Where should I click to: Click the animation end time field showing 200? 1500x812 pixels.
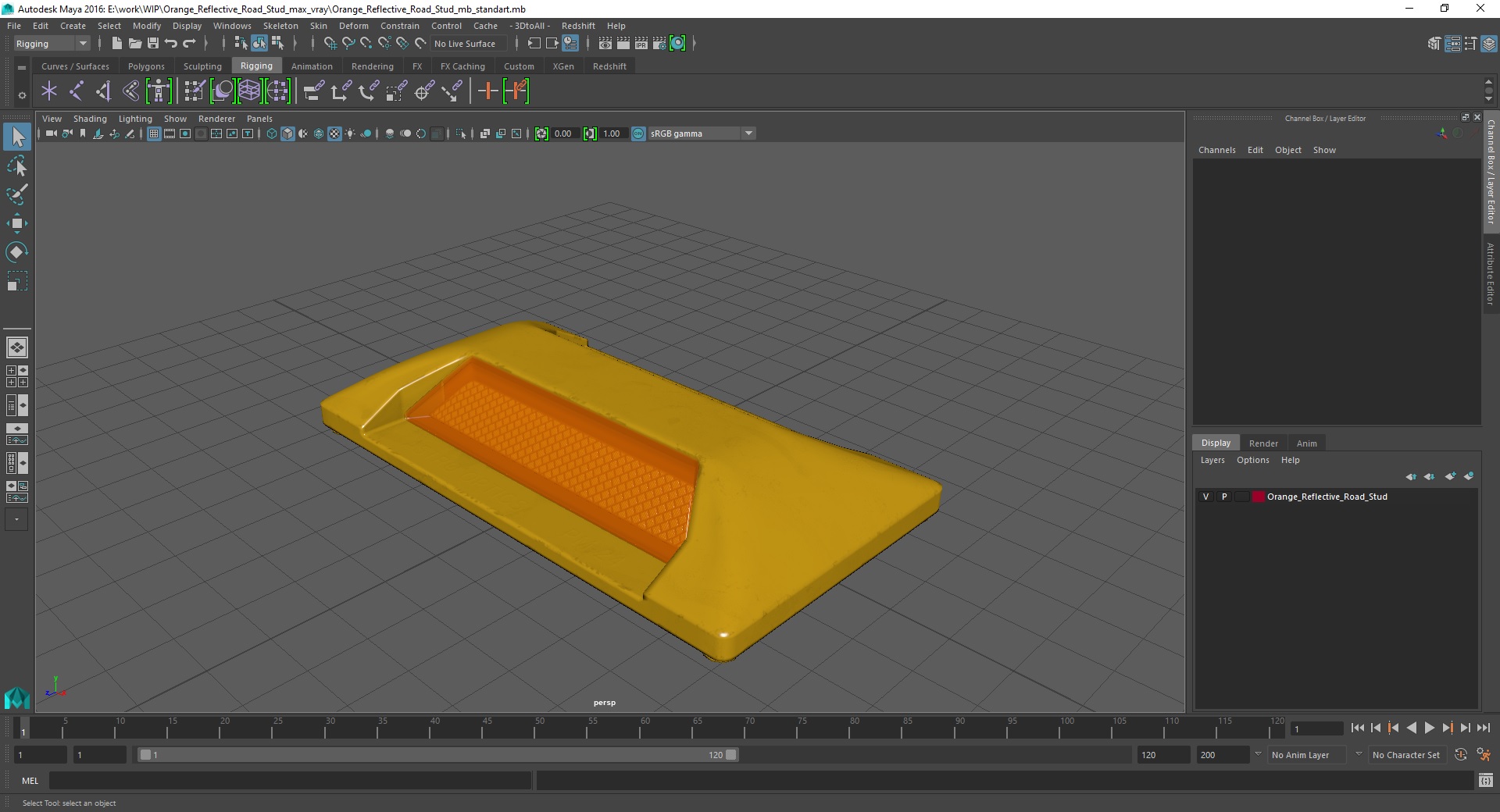click(1223, 755)
